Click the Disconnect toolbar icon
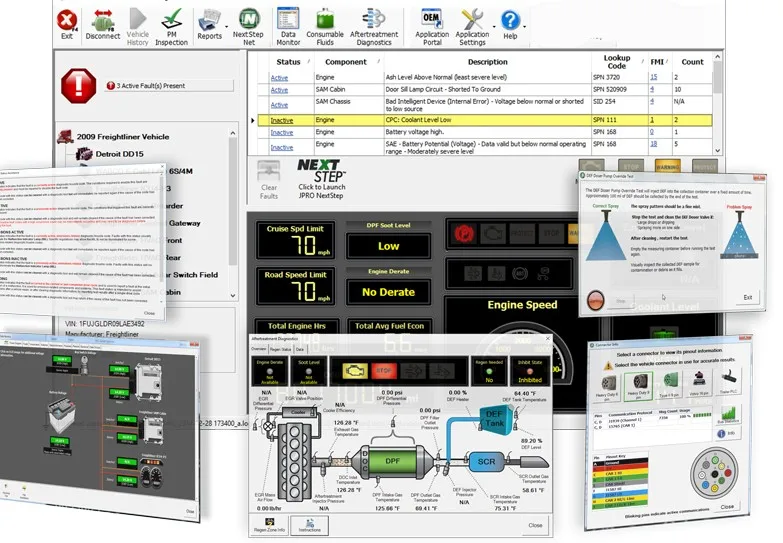This screenshot has height=543, width=783. (102, 25)
